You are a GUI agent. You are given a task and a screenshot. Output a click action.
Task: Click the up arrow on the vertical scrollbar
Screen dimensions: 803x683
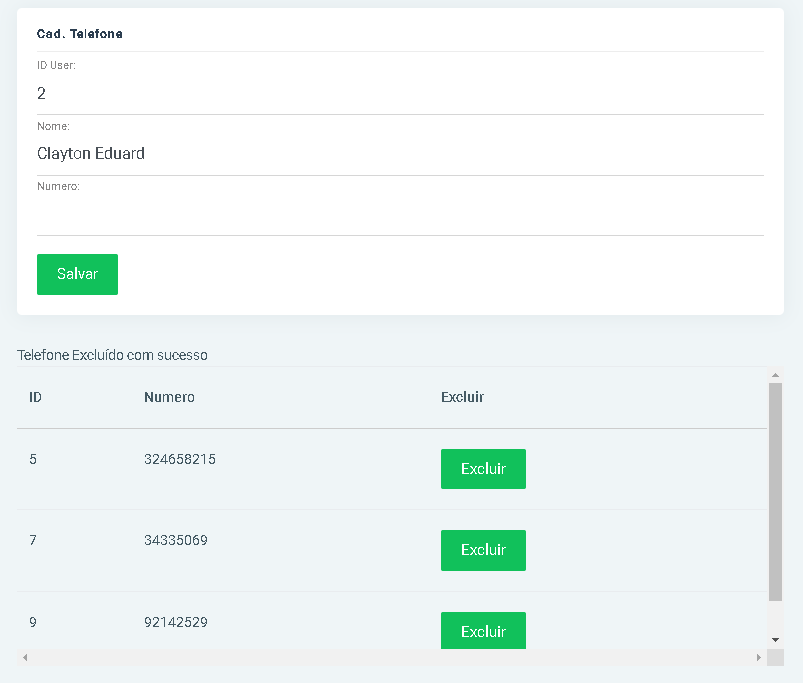pos(775,376)
